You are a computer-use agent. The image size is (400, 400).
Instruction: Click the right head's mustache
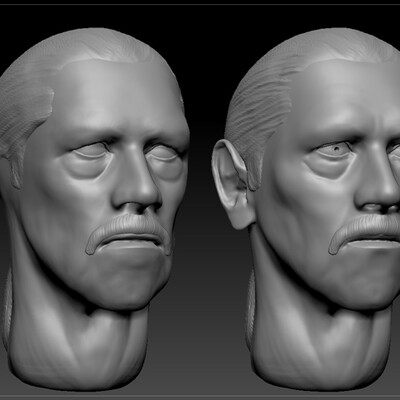pos(363,230)
